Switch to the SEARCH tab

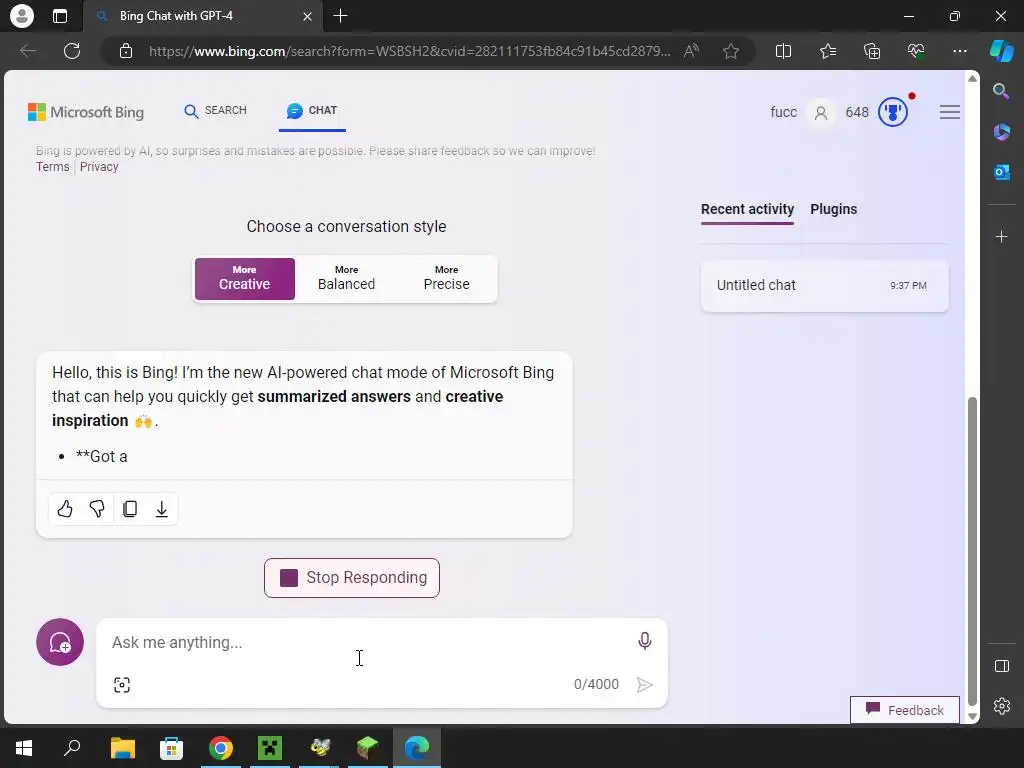[216, 110]
